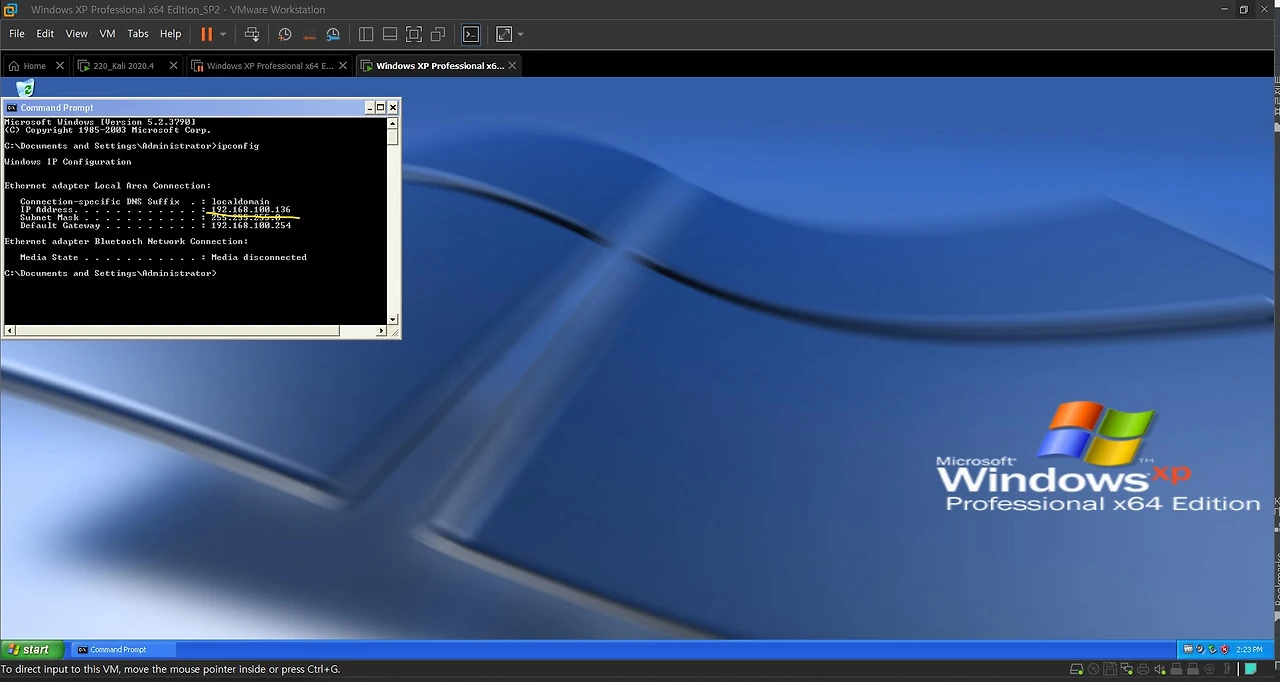1280x682 pixels.
Task: Click VMware Tools tray icon
Action: [x=1188, y=649]
